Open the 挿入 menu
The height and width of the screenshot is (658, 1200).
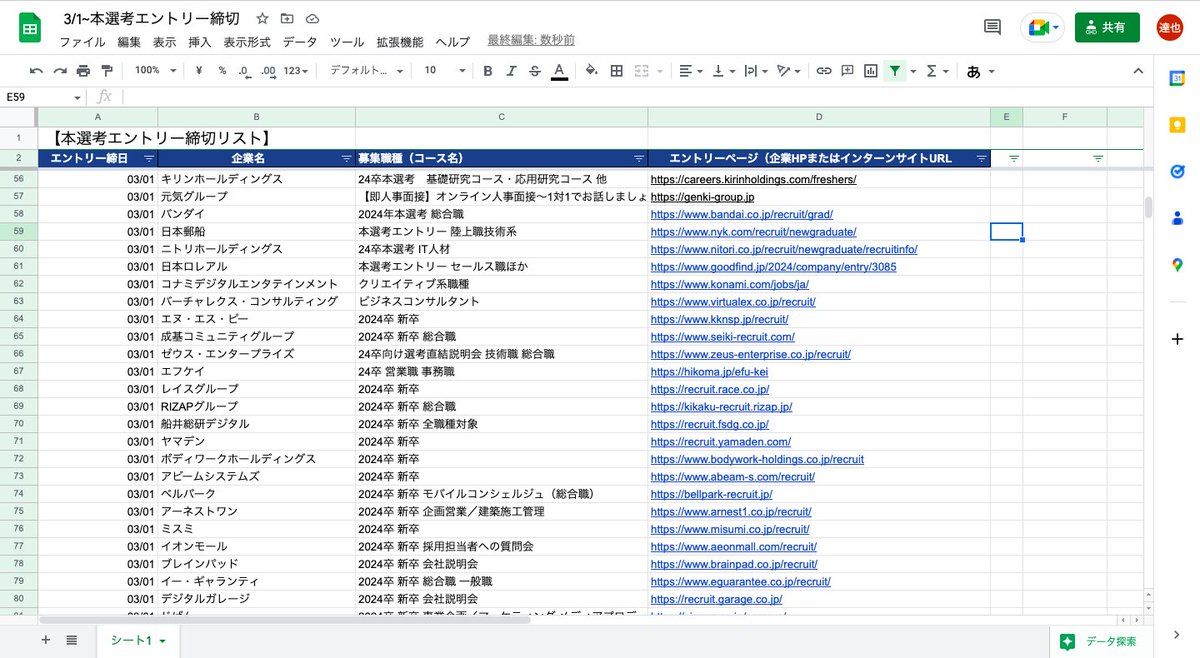click(x=200, y=42)
